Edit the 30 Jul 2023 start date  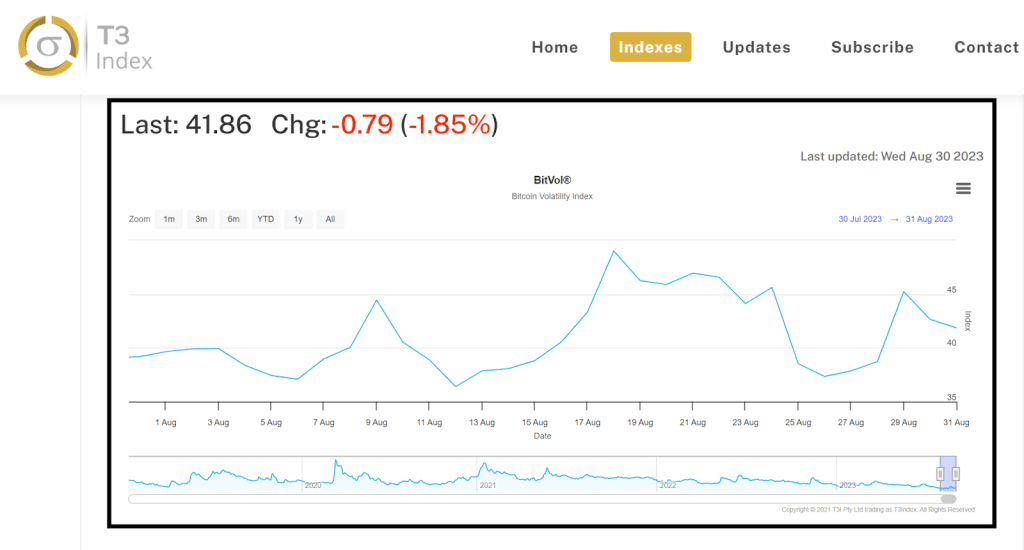(860, 219)
